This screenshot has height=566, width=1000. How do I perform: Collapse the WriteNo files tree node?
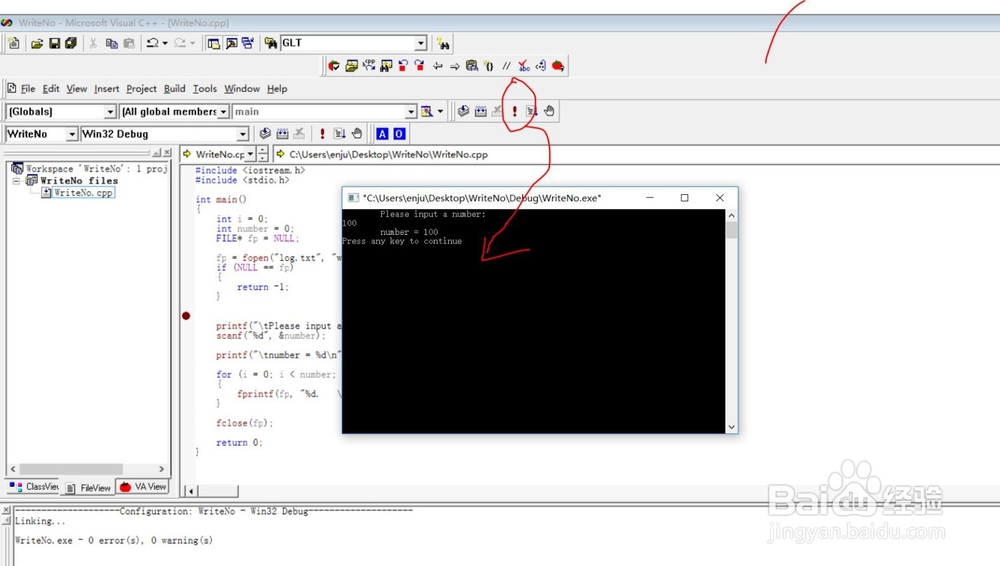click(x=17, y=181)
